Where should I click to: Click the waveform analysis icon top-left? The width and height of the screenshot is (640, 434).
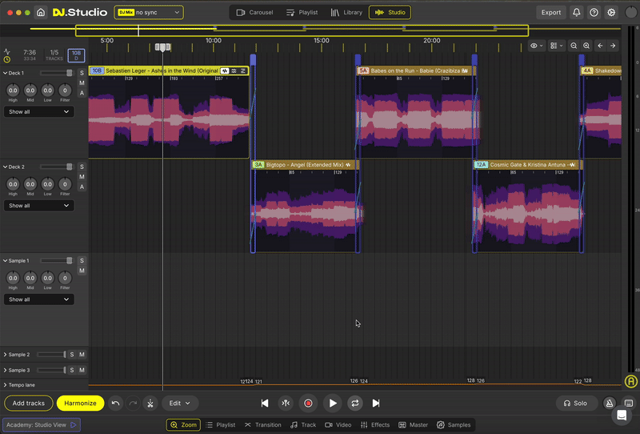pos(7,51)
